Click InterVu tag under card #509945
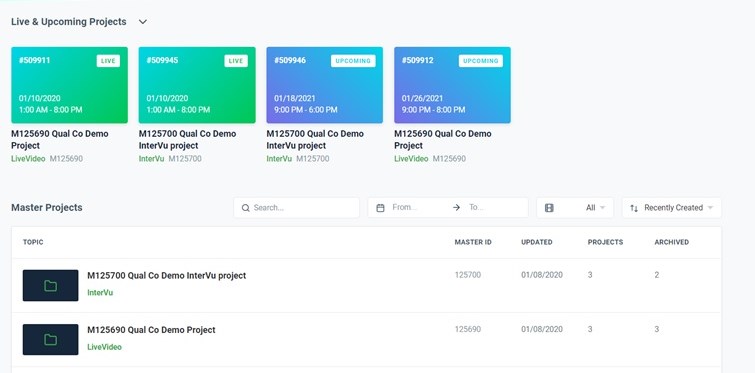 pyautogui.click(x=152, y=159)
